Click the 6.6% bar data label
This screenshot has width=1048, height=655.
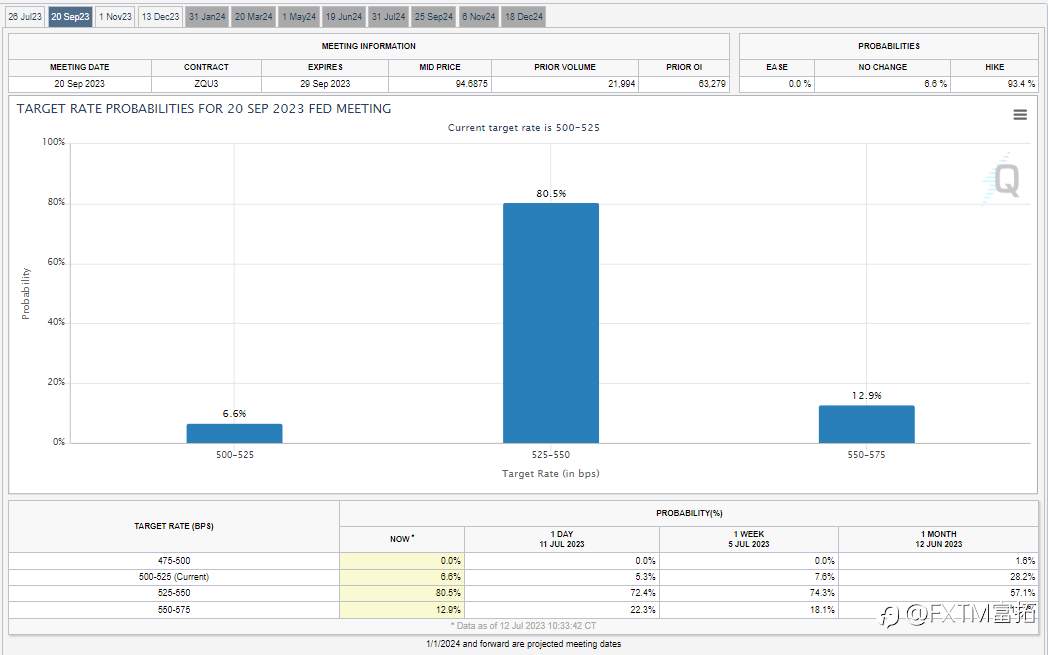(235, 414)
